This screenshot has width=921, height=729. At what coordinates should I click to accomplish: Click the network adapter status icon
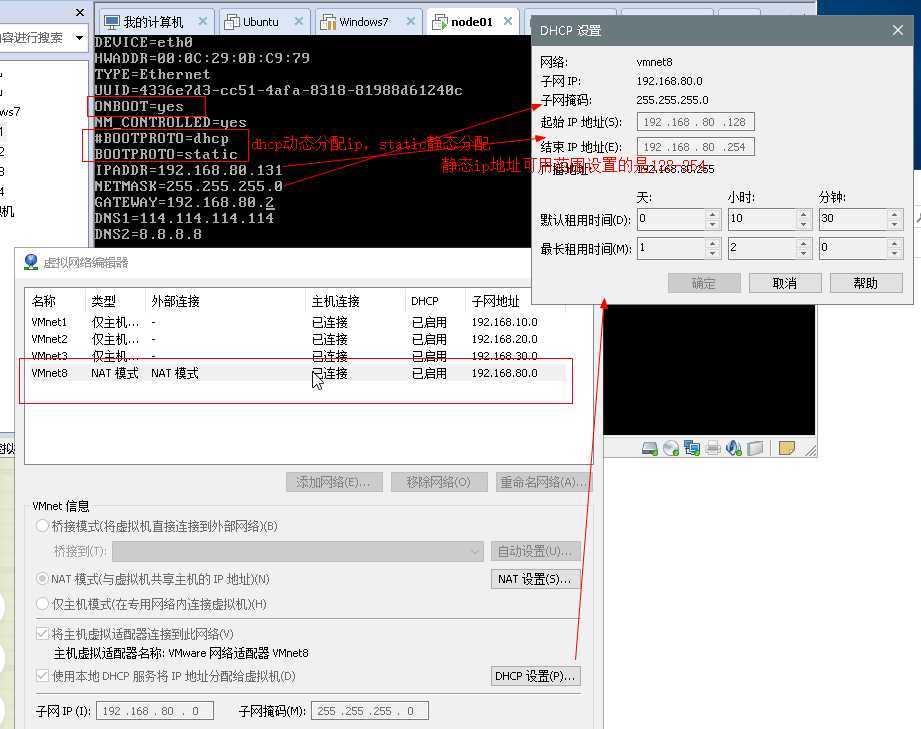tap(692, 449)
